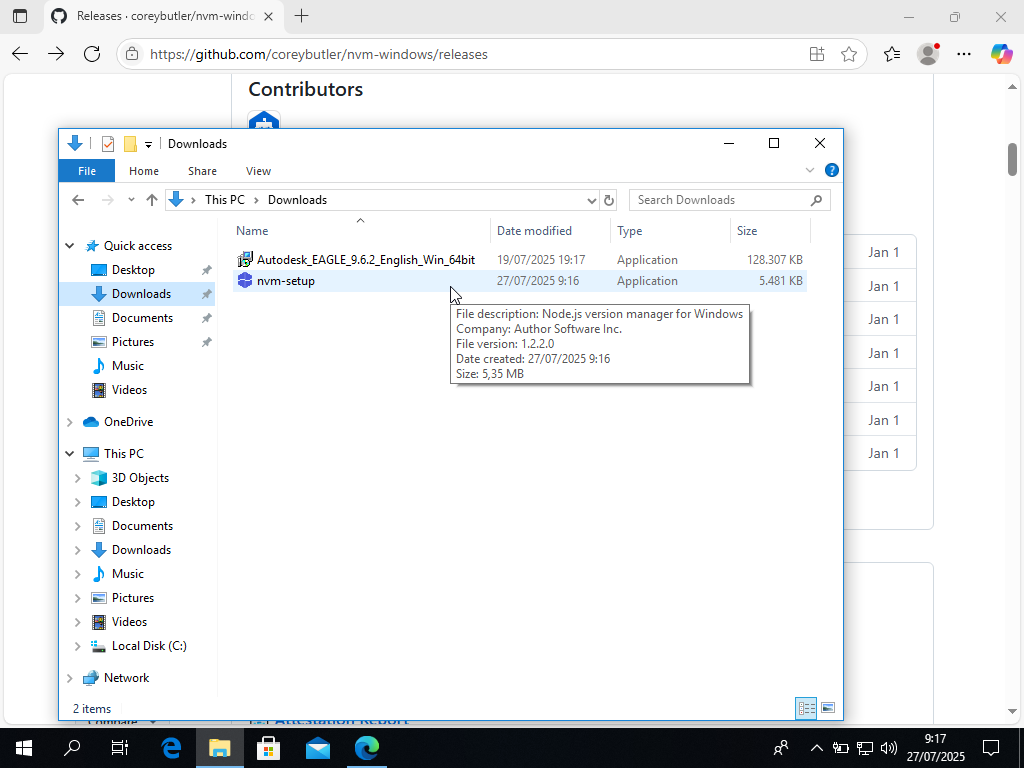1024x768 pixels.
Task: Switch to Details view in status bar
Action: tap(806, 708)
